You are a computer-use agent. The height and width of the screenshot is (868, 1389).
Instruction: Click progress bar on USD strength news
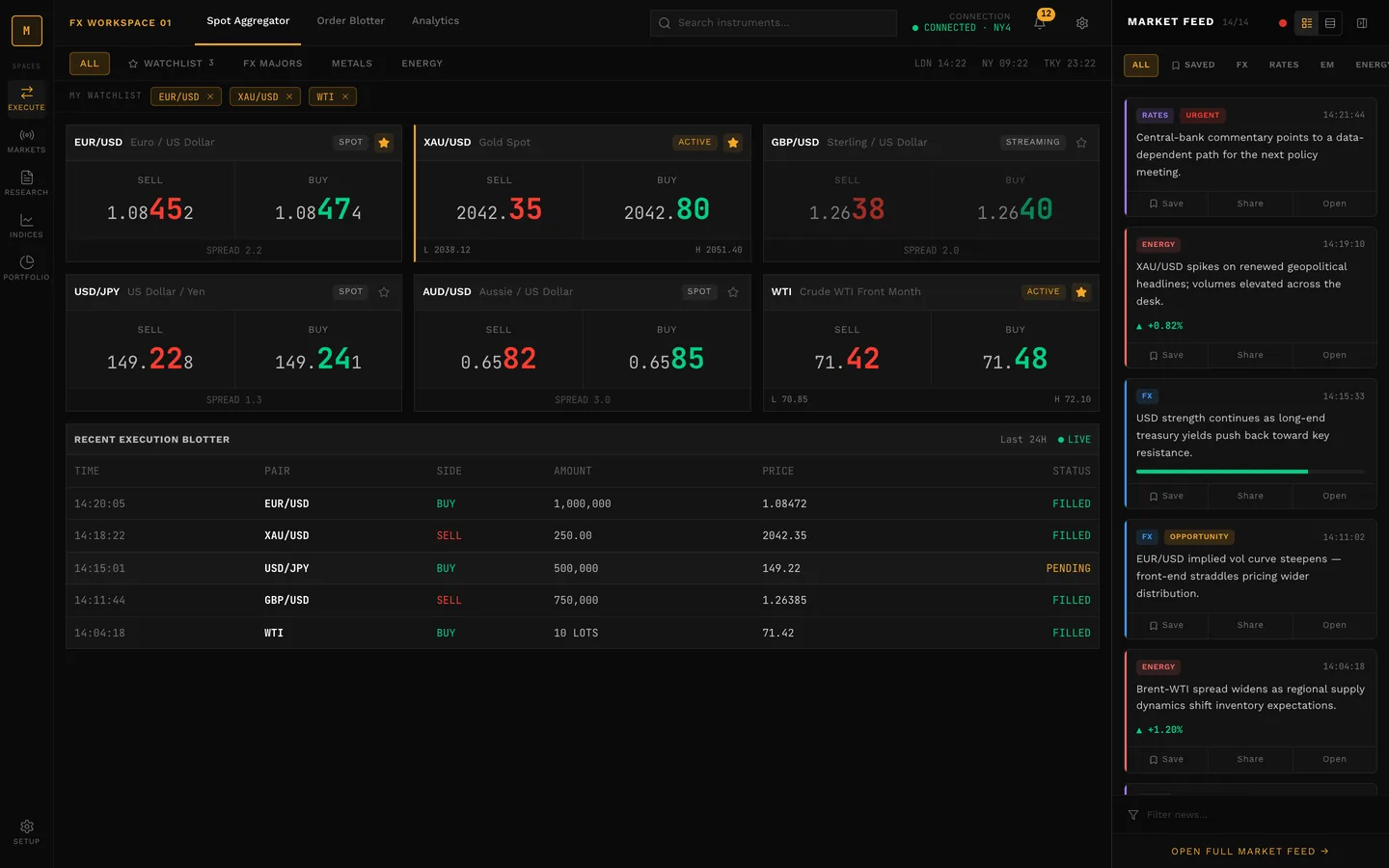(1250, 472)
